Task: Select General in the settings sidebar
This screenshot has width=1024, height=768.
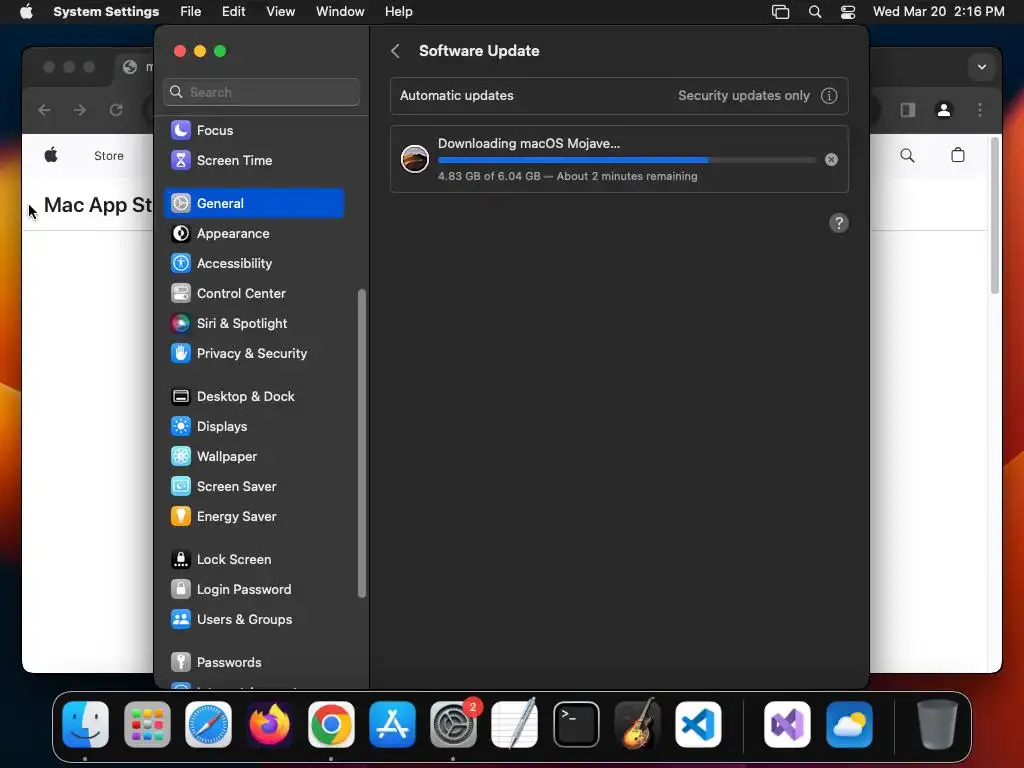Action: point(254,203)
